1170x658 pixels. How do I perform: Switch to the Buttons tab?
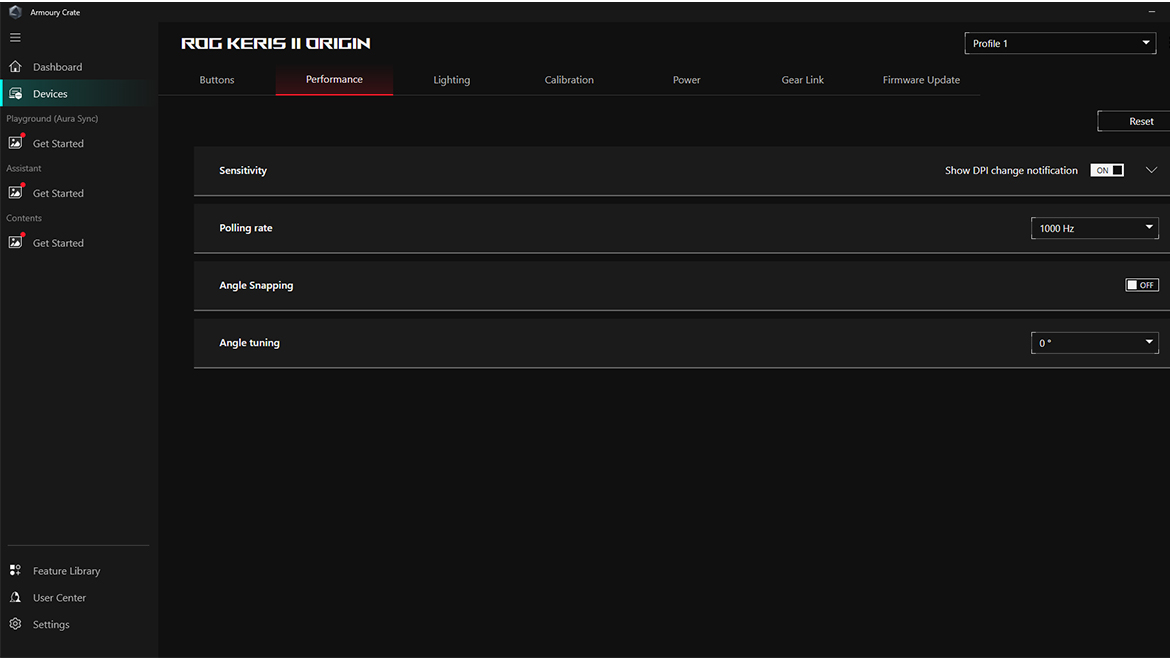click(x=217, y=80)
